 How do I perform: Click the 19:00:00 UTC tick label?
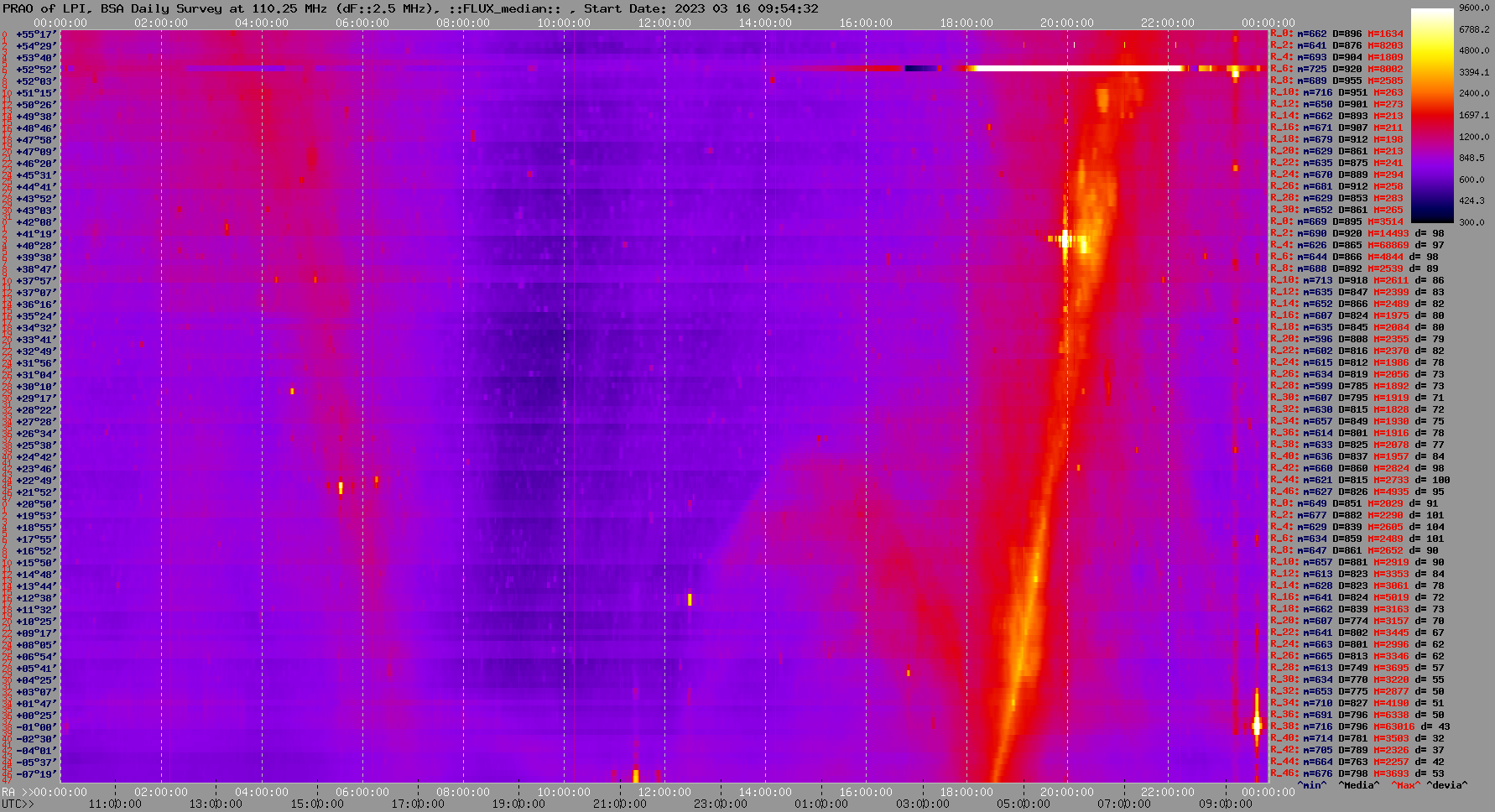tap(518, 804)
